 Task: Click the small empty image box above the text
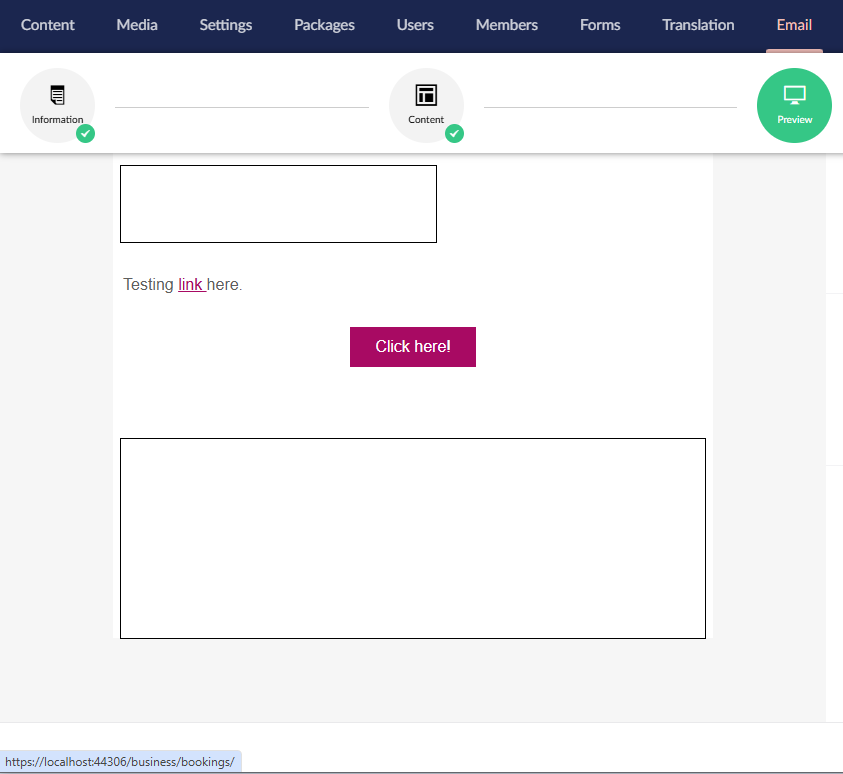point(278,204)
